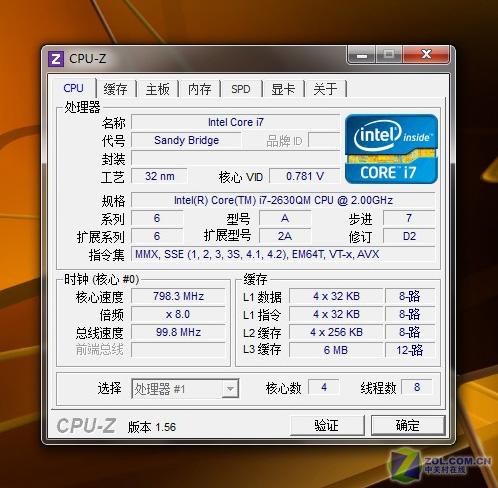The height and width of the screenshot is (488, 498).
Task: Click the CPU-Z purple Z title icon
Action: pyautogui.click(x=56, y=59)
